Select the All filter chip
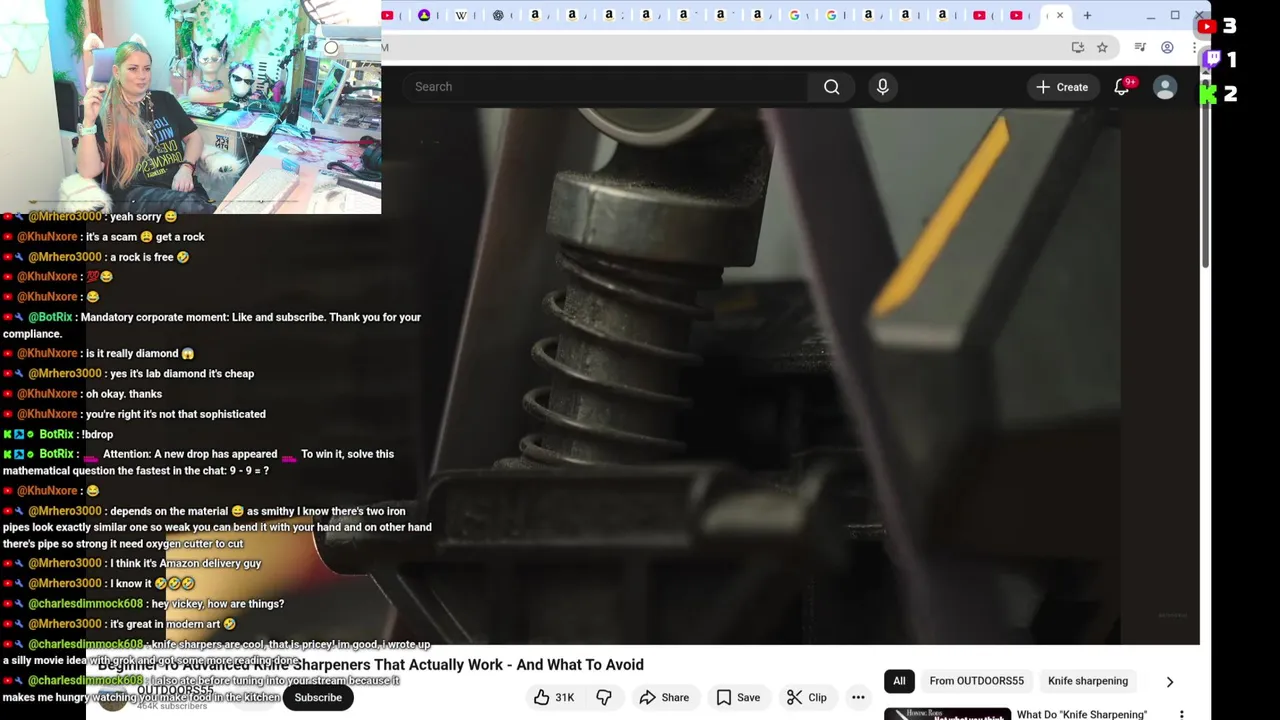 [899, 681]
